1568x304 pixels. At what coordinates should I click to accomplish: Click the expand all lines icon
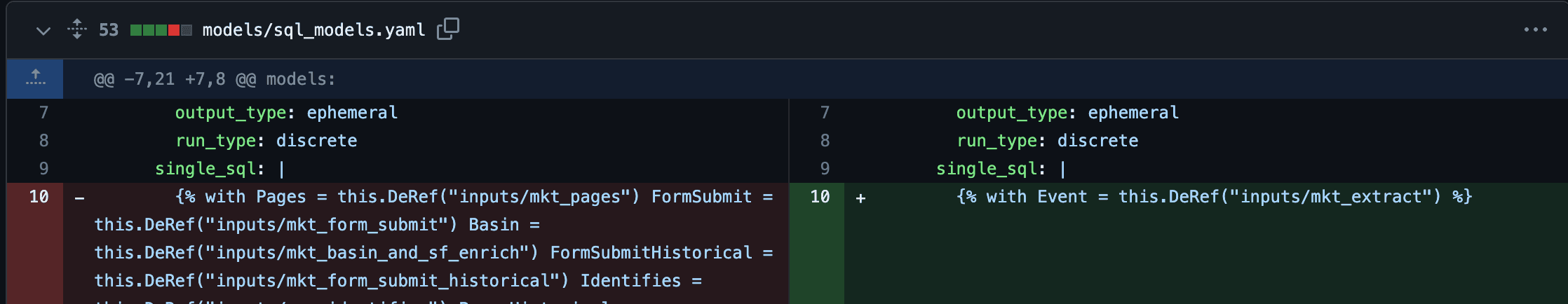tap(77, 29)
